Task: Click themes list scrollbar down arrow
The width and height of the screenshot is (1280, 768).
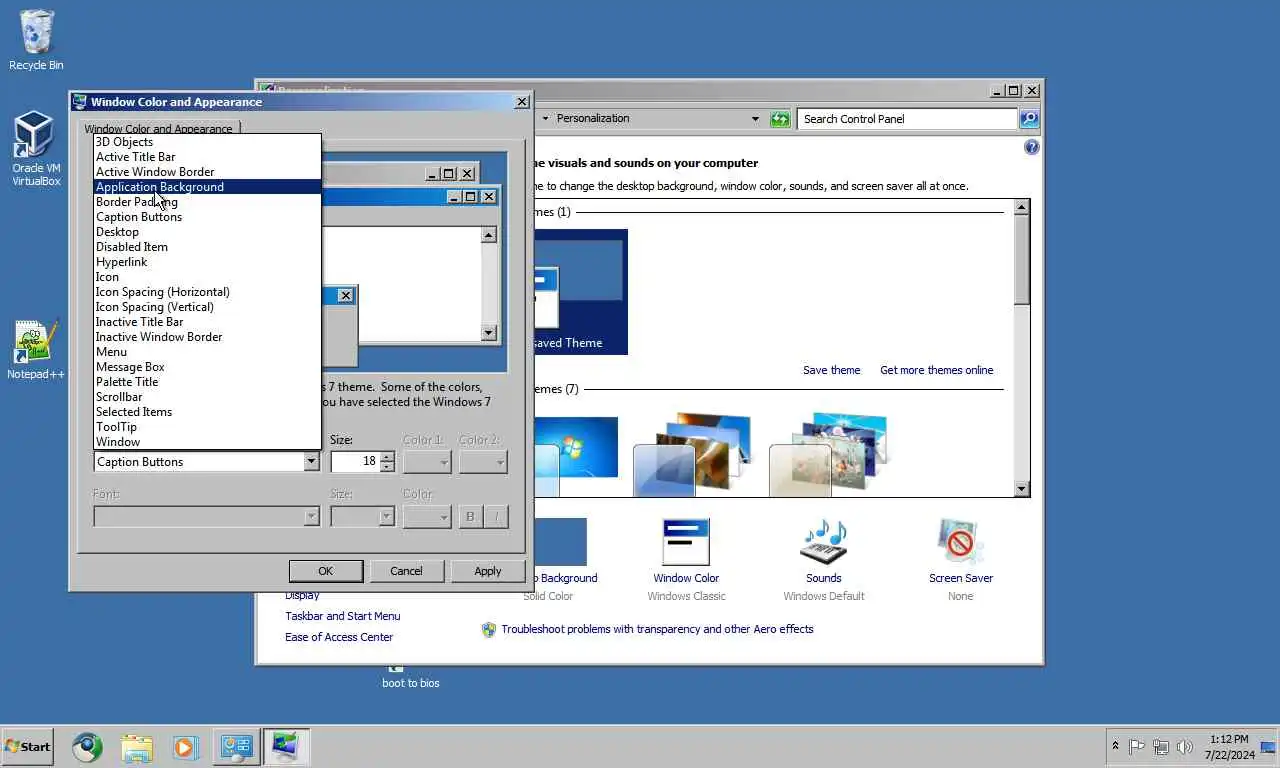Action: click(1021, 489)
